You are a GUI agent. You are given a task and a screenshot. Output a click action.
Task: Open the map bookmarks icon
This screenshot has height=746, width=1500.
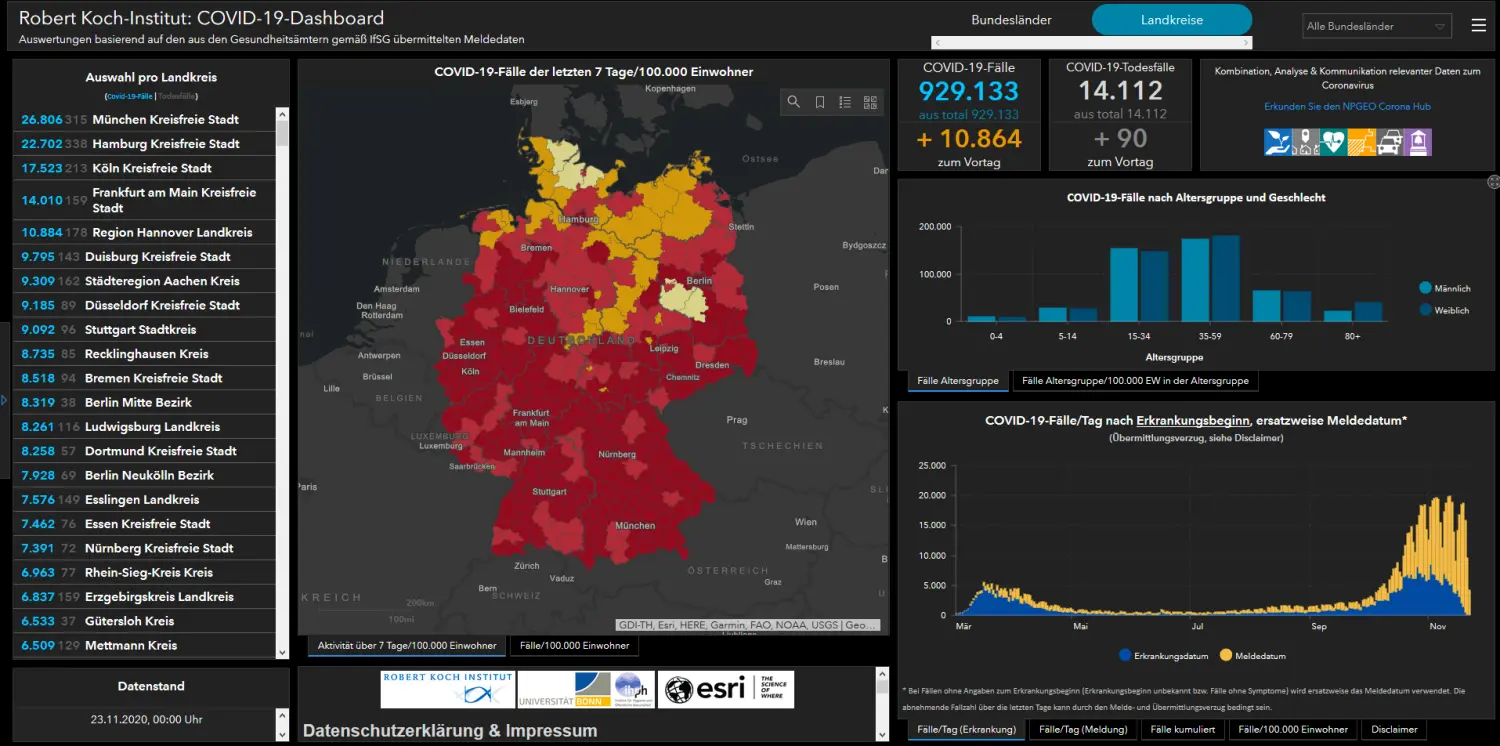pos(820,102)
